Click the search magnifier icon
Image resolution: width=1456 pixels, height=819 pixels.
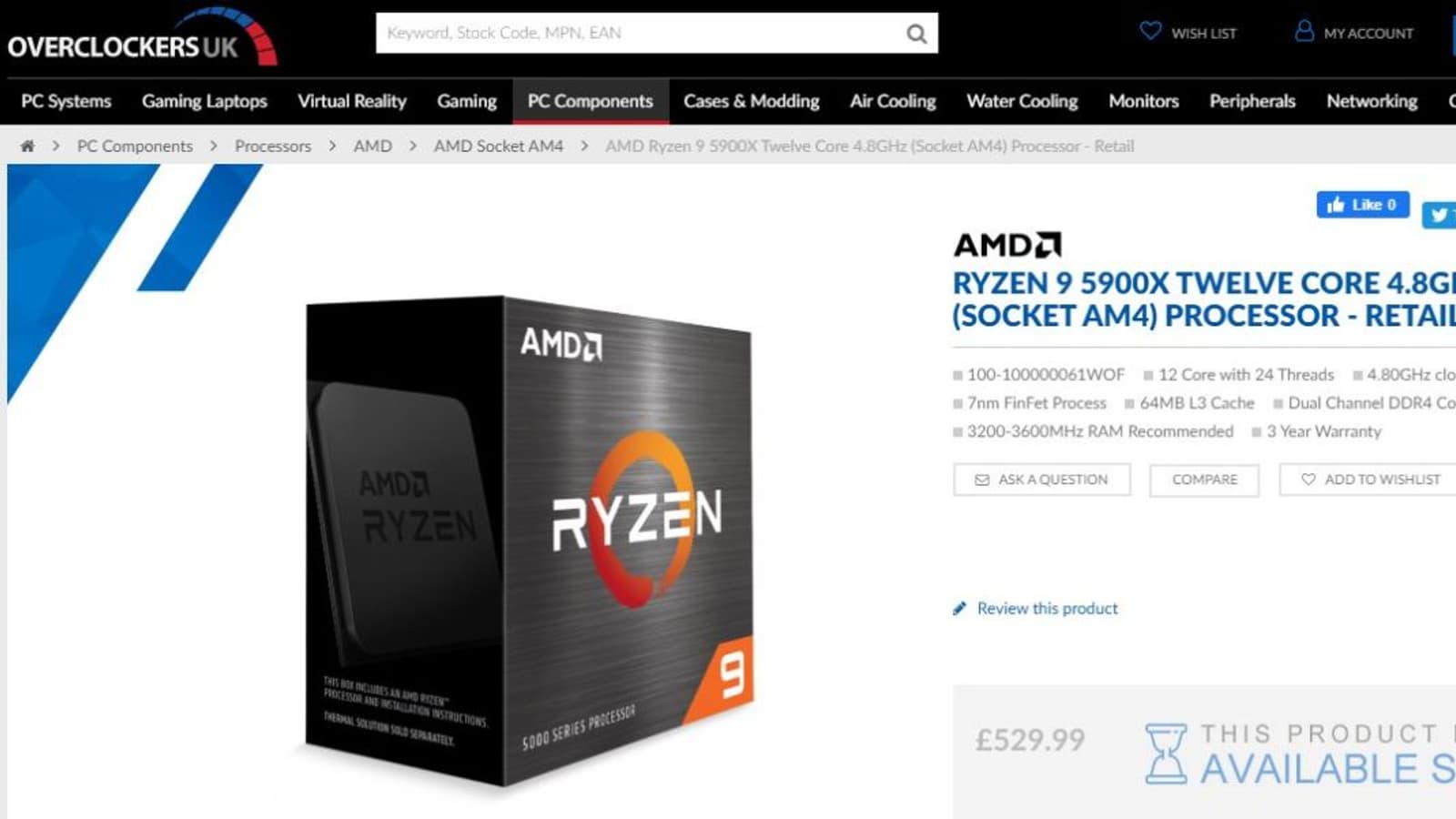pos(916,34)
